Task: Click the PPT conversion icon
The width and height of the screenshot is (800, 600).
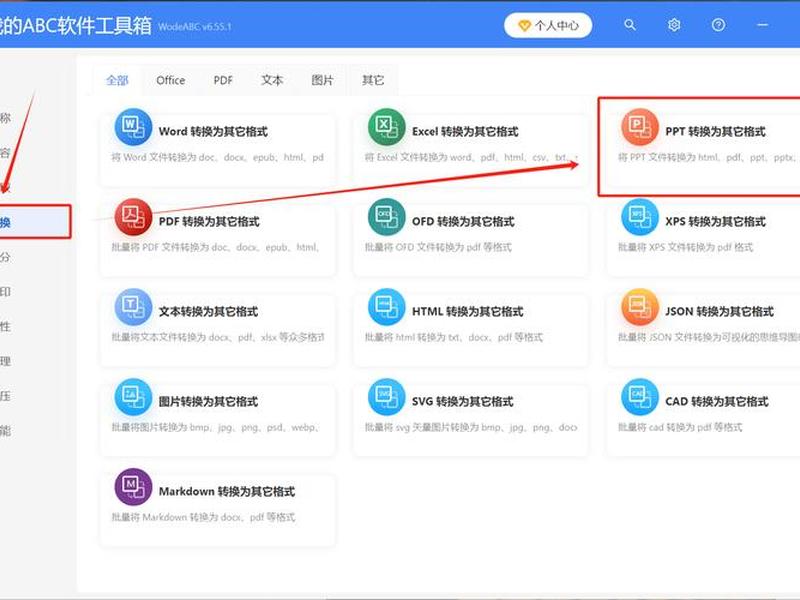Action: [x=640, y=127]
